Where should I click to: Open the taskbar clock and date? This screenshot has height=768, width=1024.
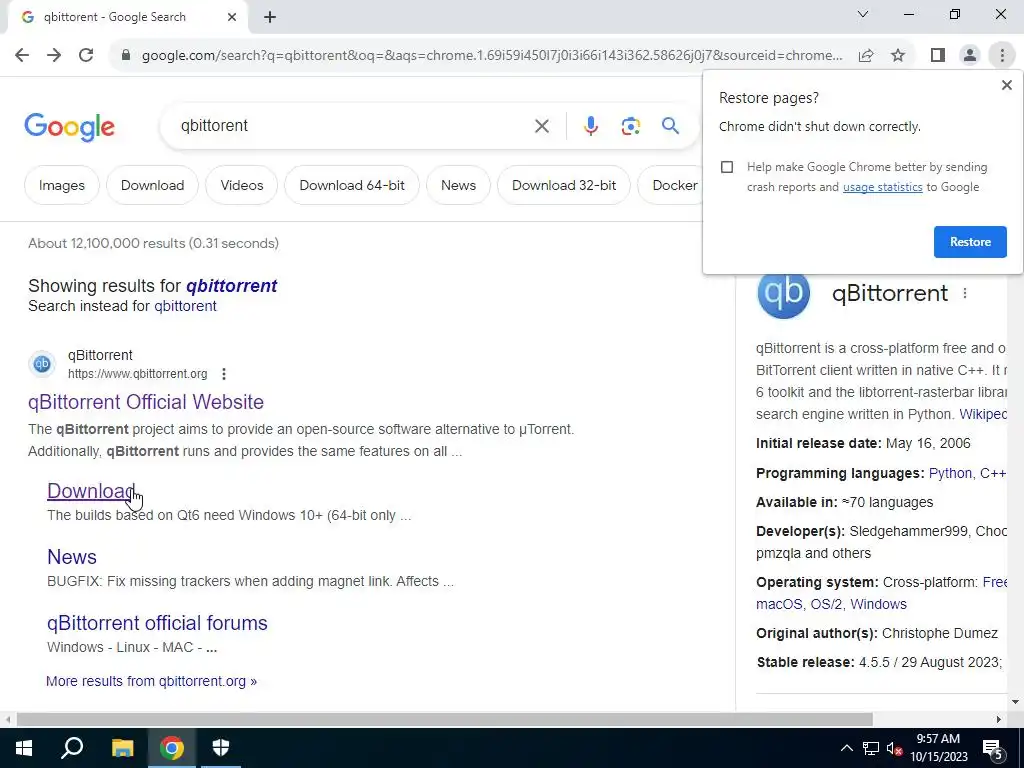click(x=938, y=748)
